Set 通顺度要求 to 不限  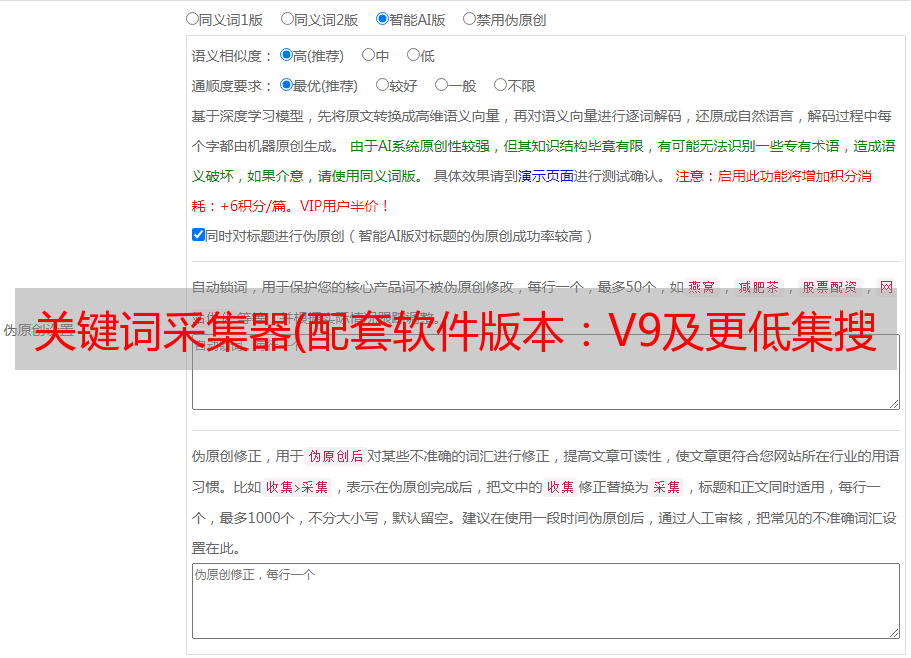pyautogui.click(x=500, y=85)
